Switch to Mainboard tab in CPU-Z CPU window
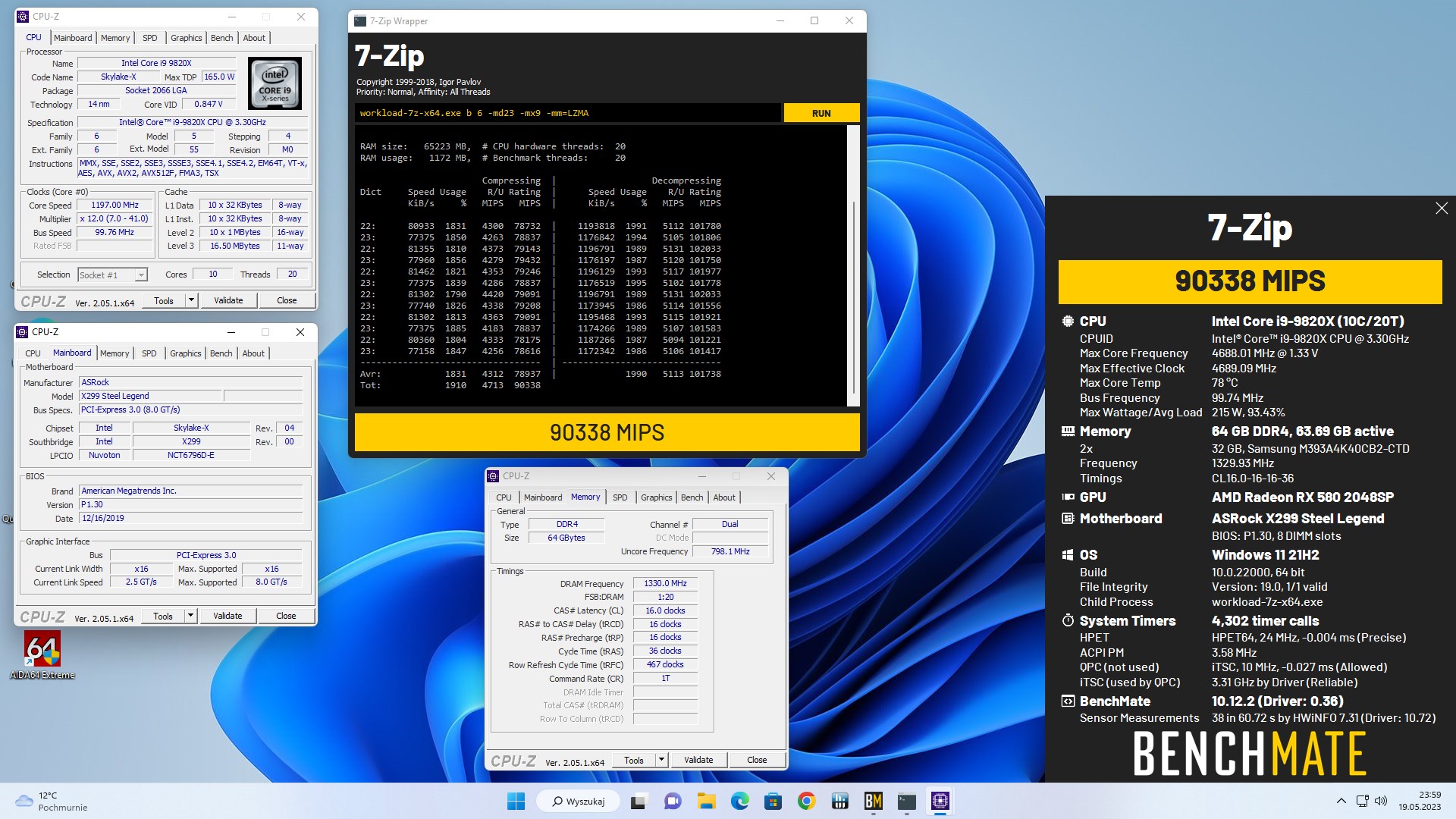Image resolution: width=1456 pixels, height=819 pixels. tap(73, 38)
